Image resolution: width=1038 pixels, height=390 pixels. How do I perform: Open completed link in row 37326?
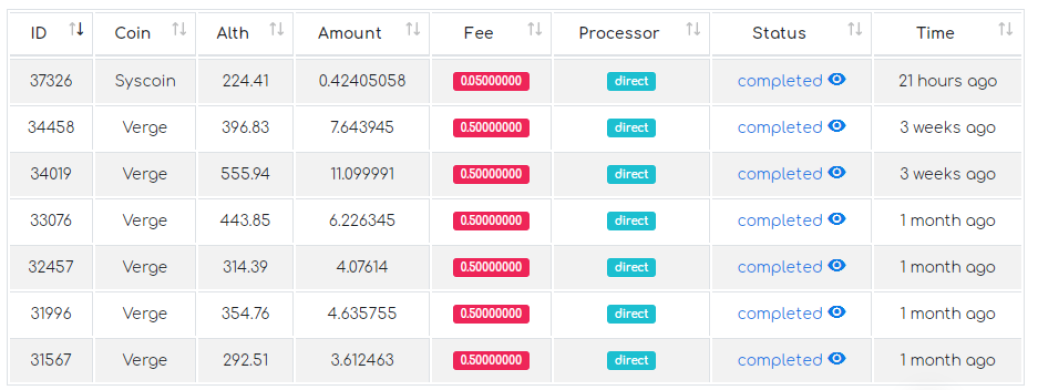[780, 81]
